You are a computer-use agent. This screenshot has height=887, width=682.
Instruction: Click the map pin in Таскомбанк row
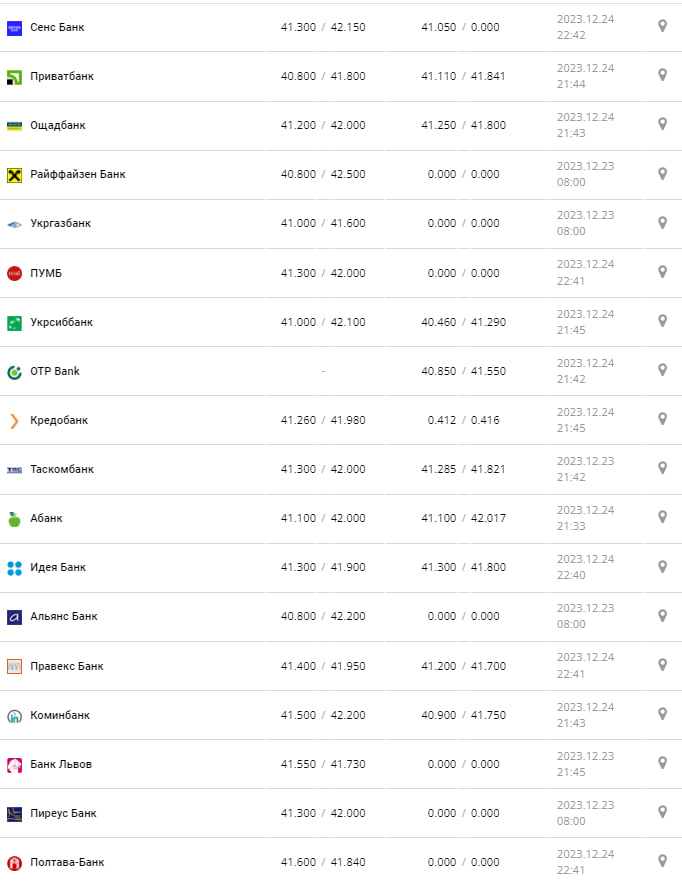[x=662, y=468]
